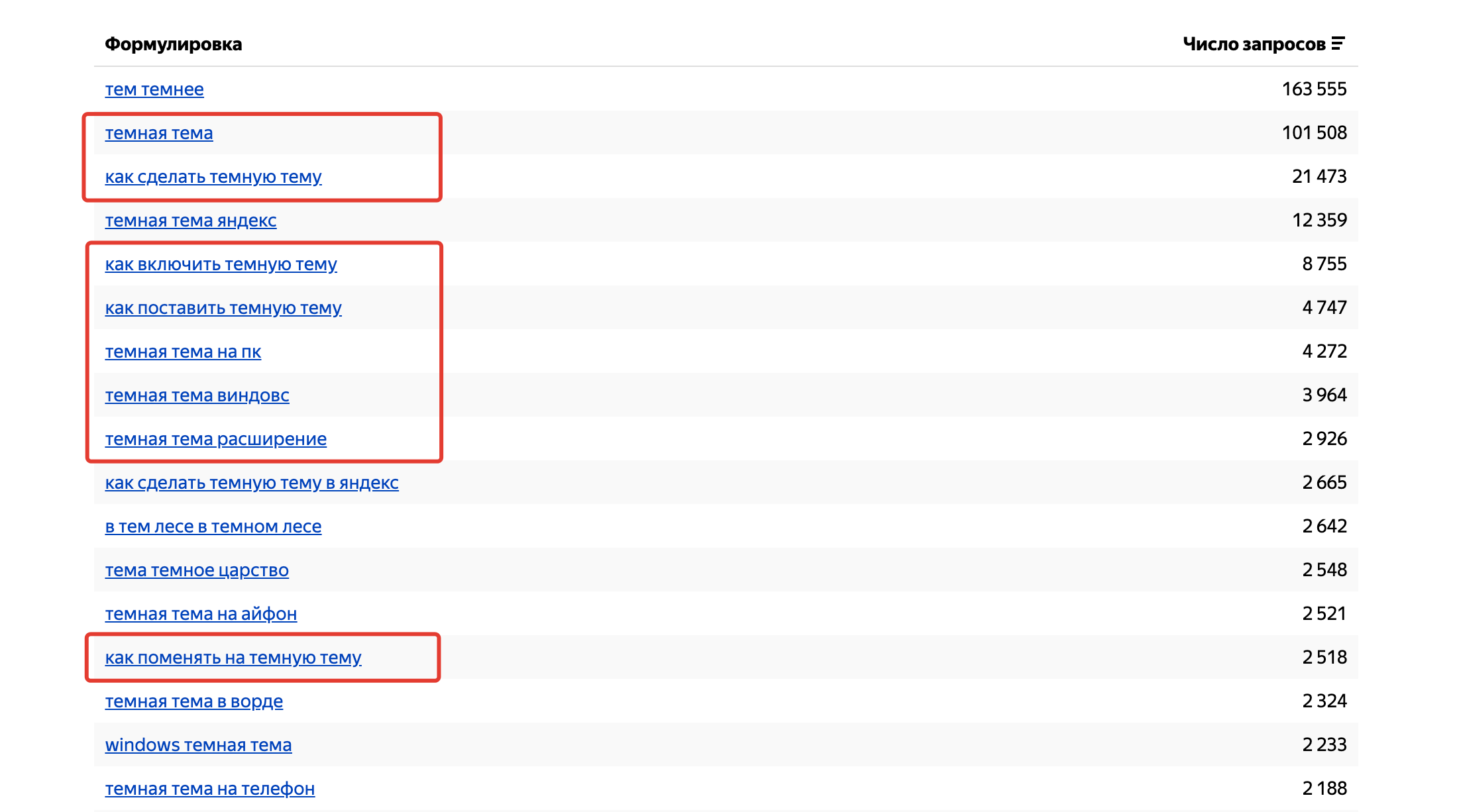Open 'как поменять на темную тему' link
Screen dimensions: 1459x812
[x=233, y=658]
